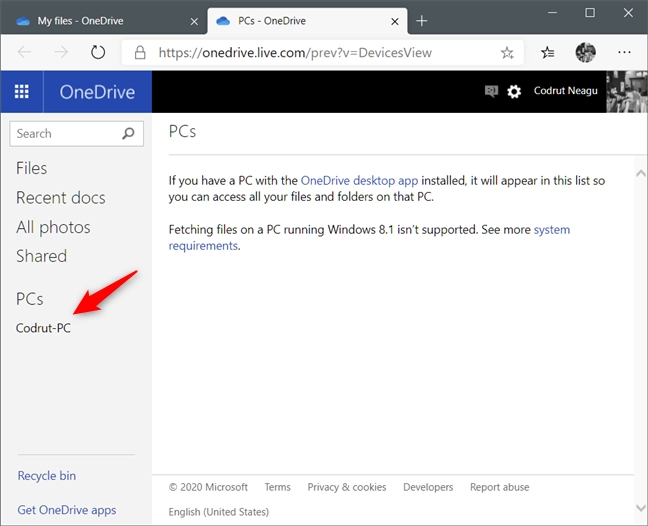Click the search magnifier icon
This screenshot has width=648, height=526.
129,133
